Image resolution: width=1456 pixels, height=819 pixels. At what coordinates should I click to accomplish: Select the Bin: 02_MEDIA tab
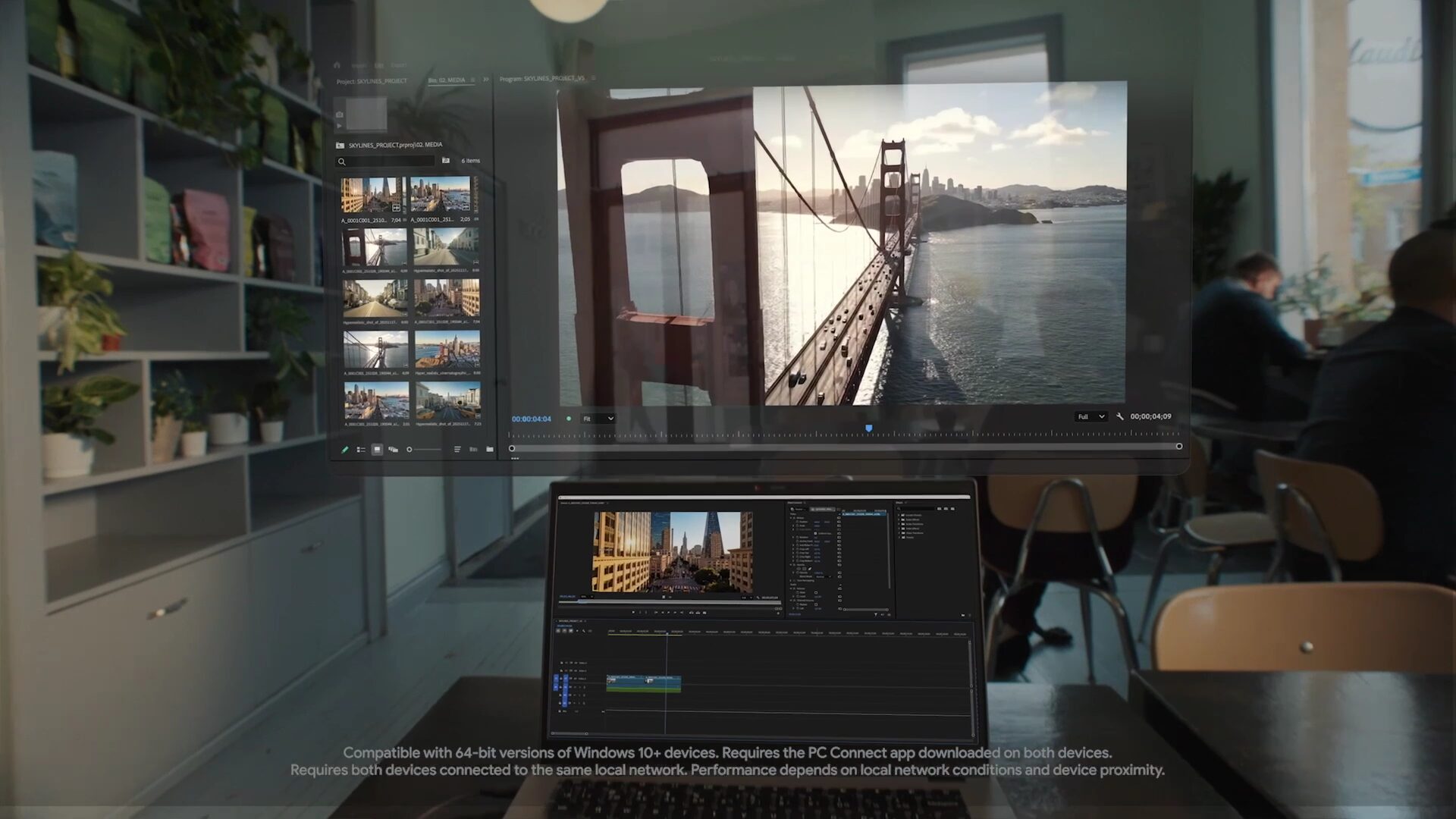tap(447, 80)
